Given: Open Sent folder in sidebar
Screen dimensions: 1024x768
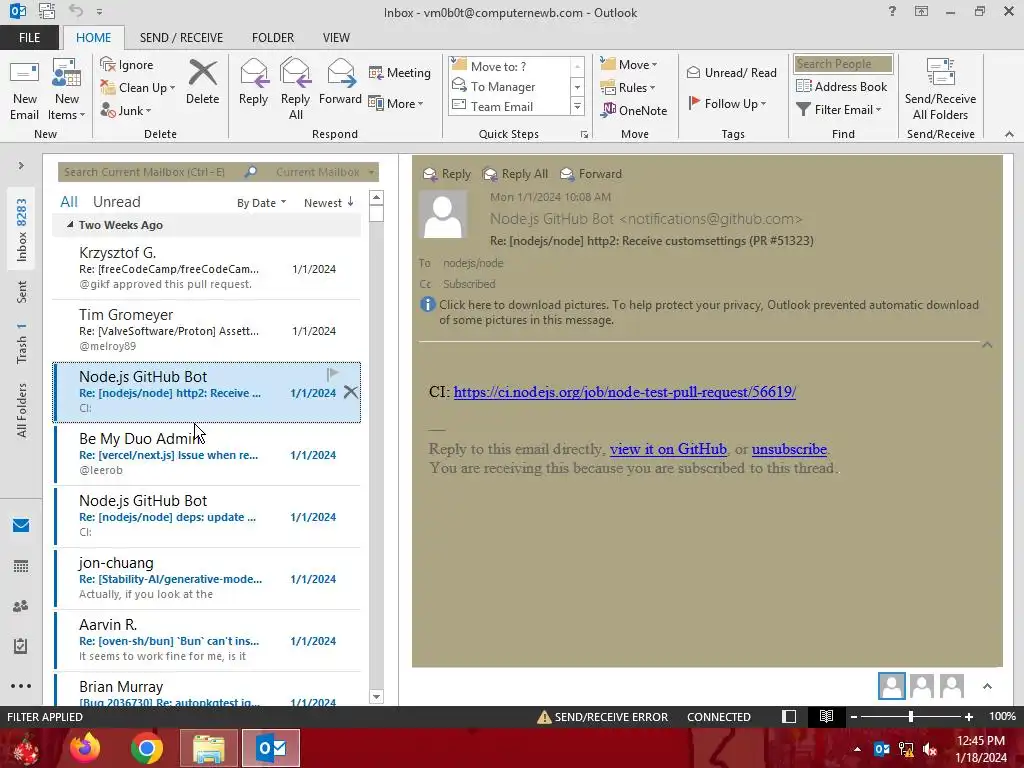Looking at the screenshot, I should click(x=22, y=292).
